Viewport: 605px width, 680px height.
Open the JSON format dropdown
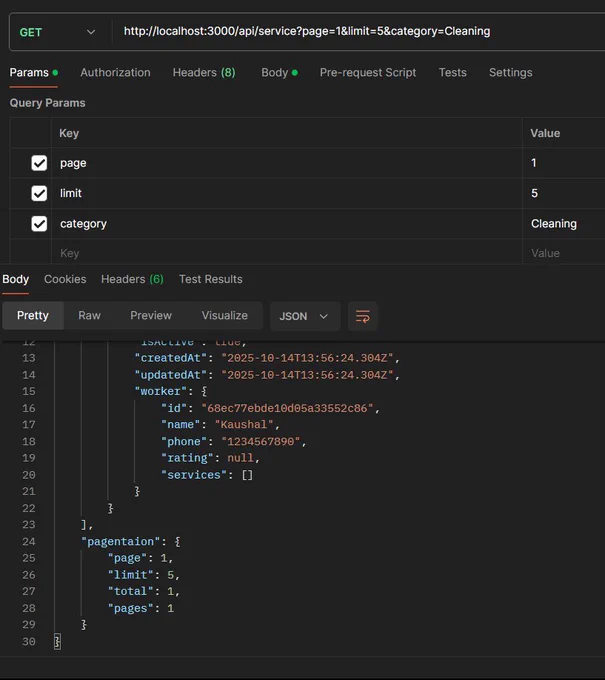click(305, 316)
